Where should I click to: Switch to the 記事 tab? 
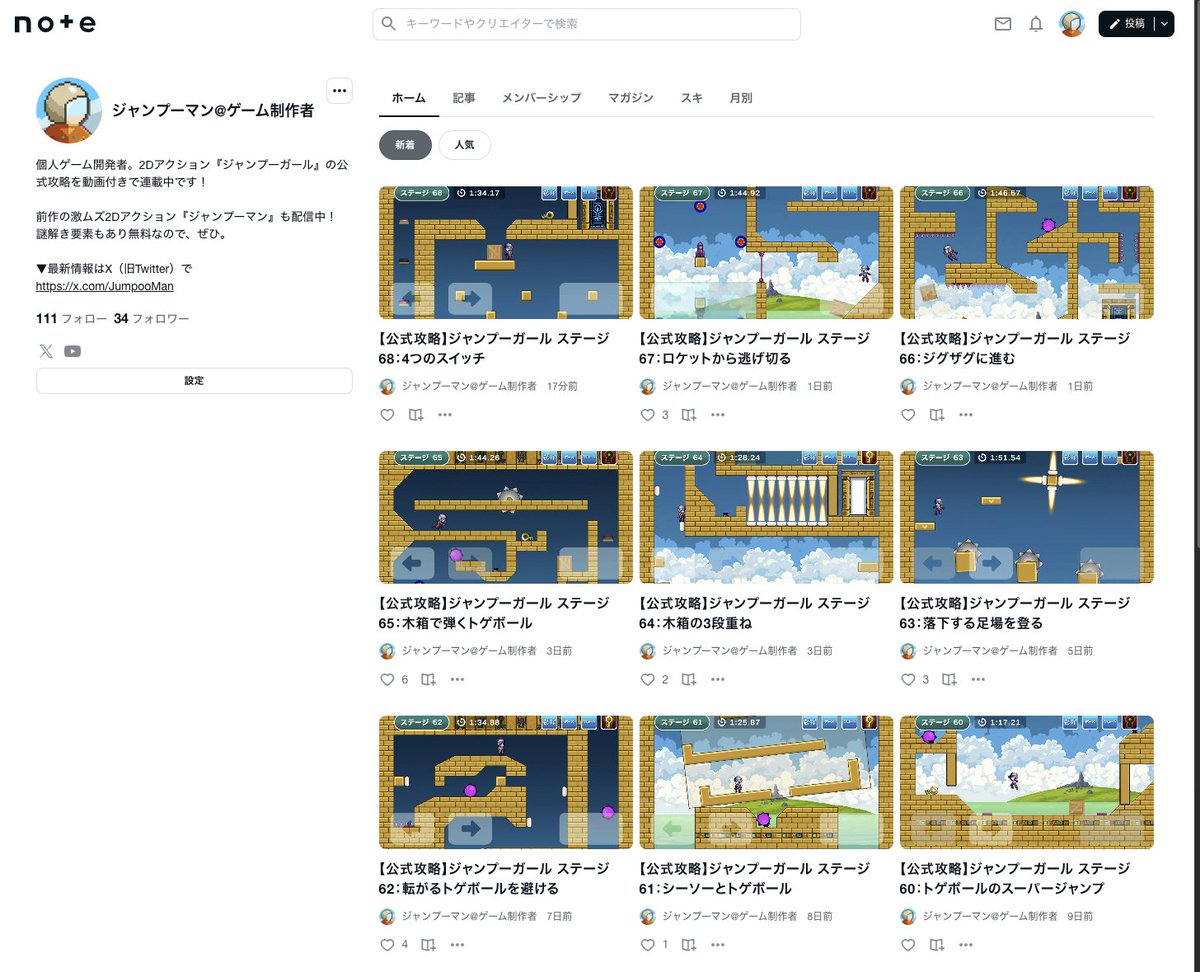464,98
